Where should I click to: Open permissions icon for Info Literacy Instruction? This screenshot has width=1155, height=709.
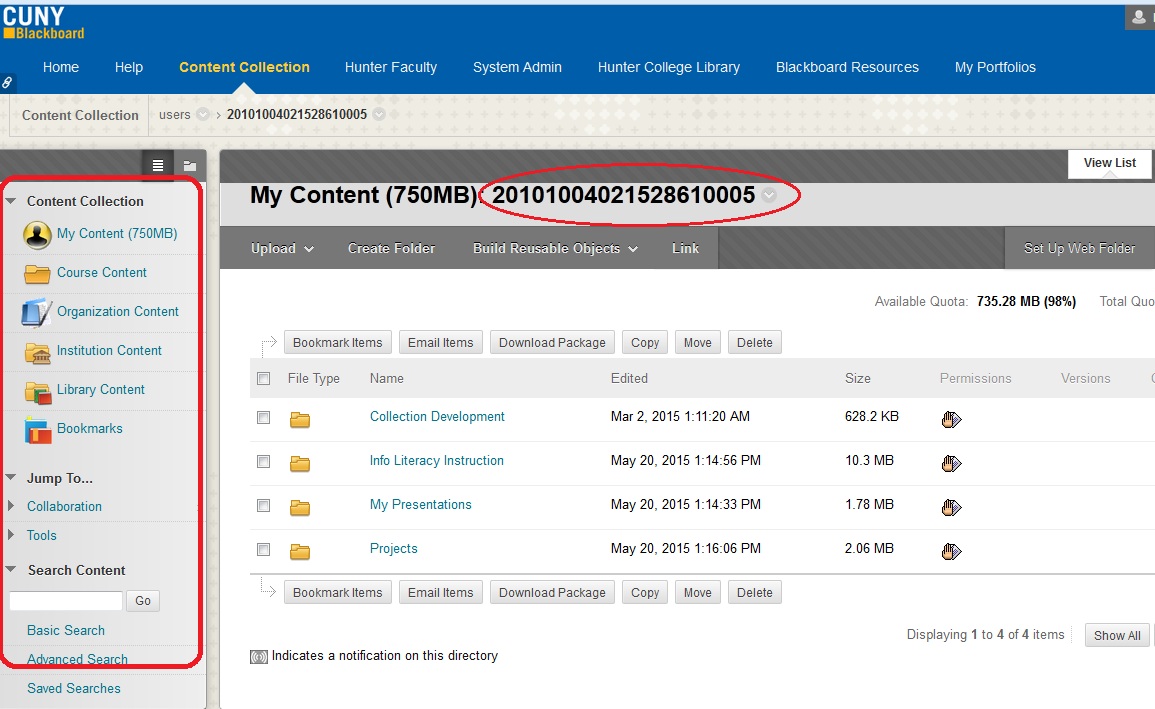[952, 463]
